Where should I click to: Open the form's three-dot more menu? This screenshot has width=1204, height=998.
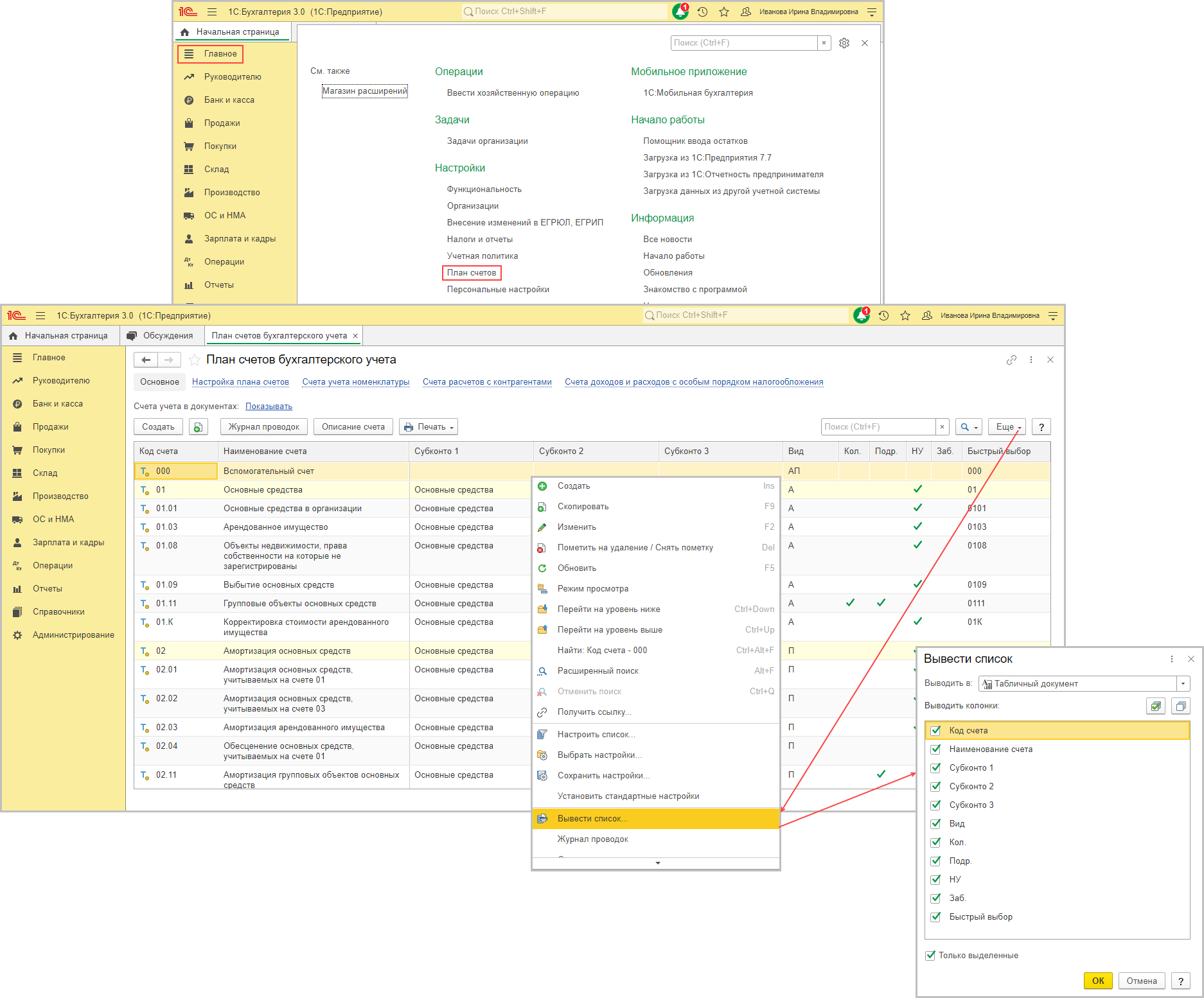(x=1031, y=360)
